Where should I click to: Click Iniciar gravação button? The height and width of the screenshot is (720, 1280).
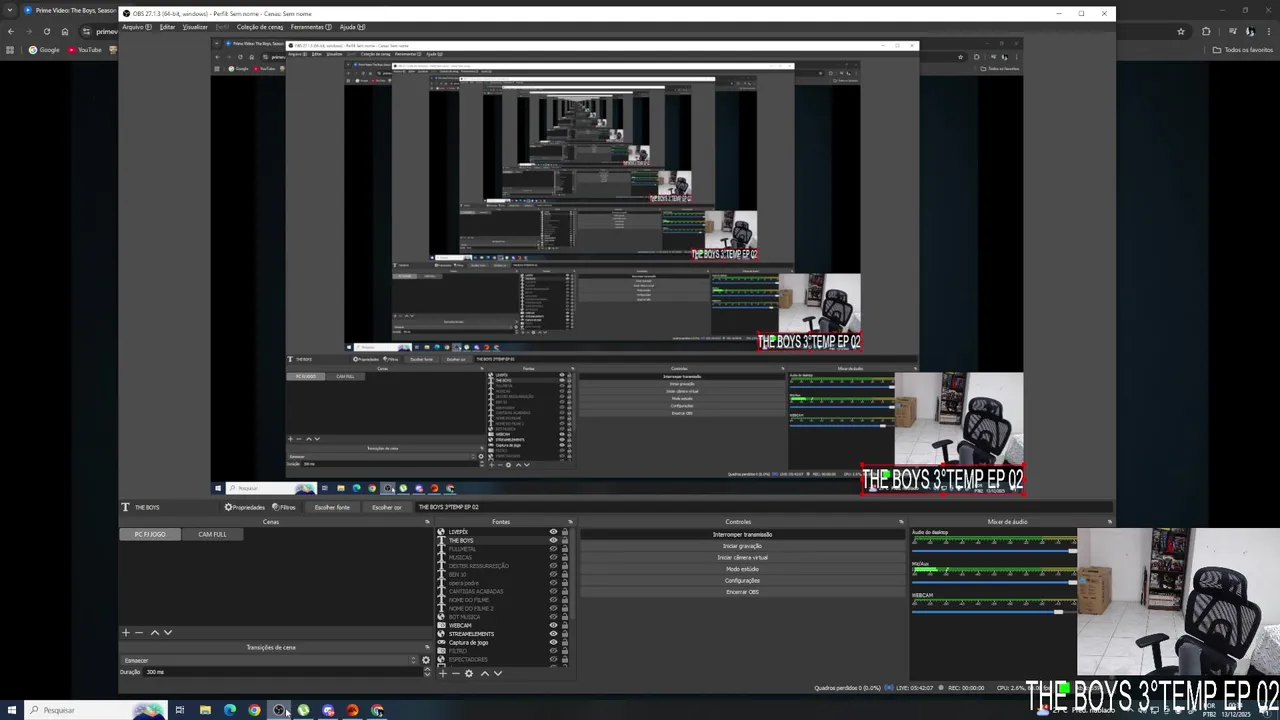pyautogui.click(x=742, y=546)
